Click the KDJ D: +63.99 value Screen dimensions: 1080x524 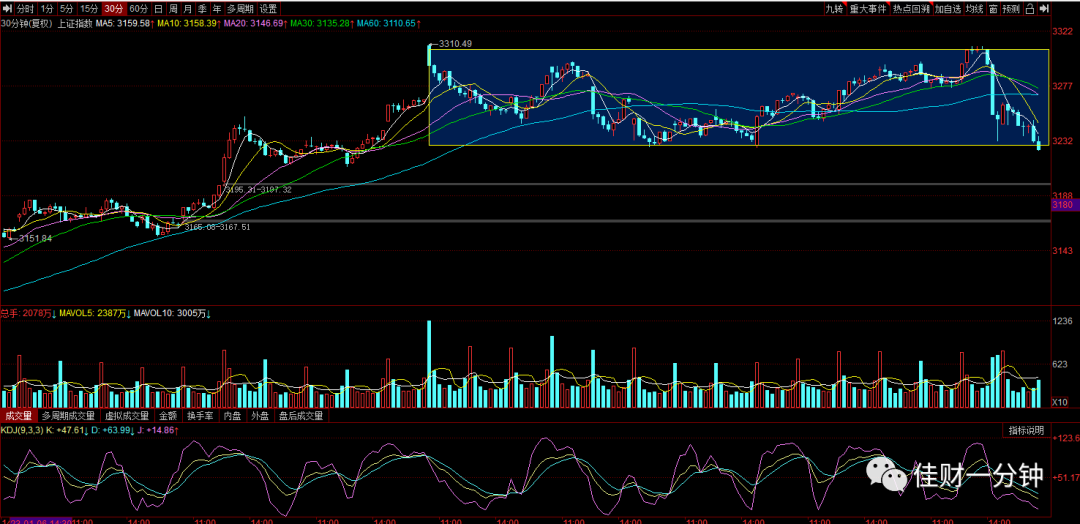[x=113, y=430]
